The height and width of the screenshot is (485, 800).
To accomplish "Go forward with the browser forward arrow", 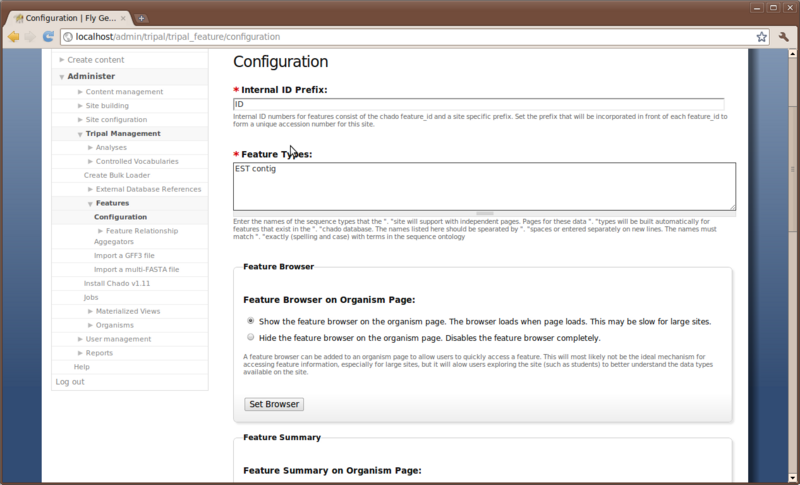I will (x=30, y=37).
